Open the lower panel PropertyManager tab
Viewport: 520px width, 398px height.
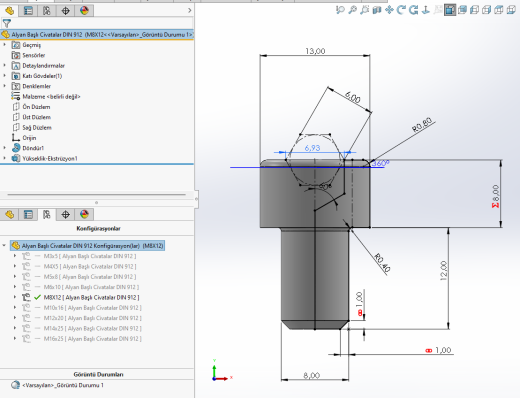[28, 214]
